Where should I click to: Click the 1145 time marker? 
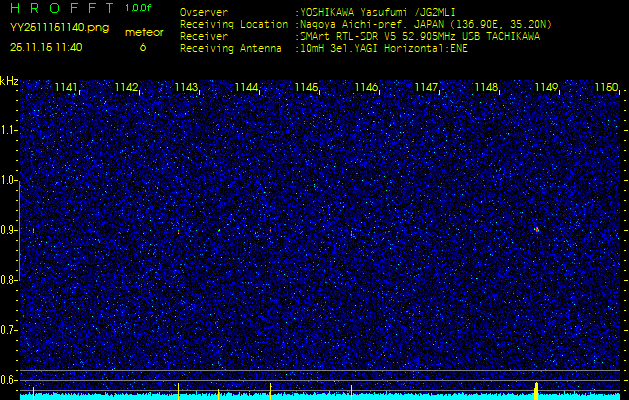tap(306, 88)
